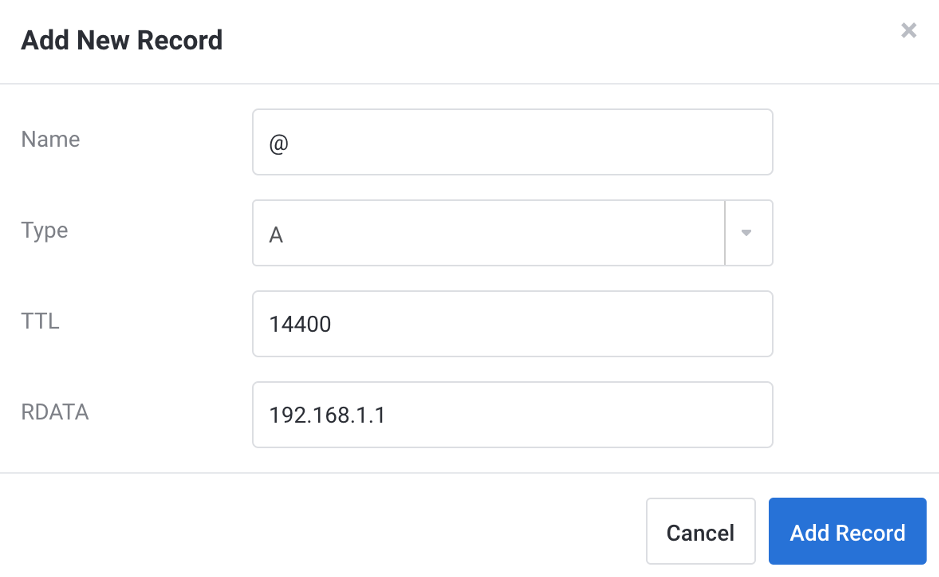Image resolution: width=939 pixels, height=577 pixels.
Task: Click the Name field label
Action: (50, 139)
